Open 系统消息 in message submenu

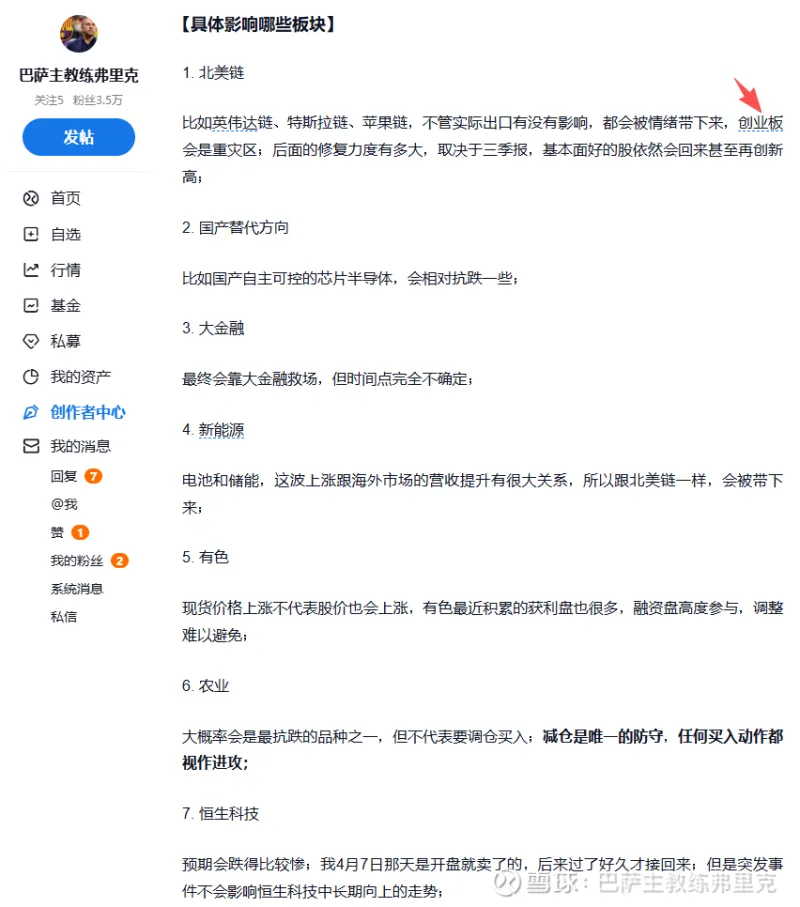pos(76,589)
